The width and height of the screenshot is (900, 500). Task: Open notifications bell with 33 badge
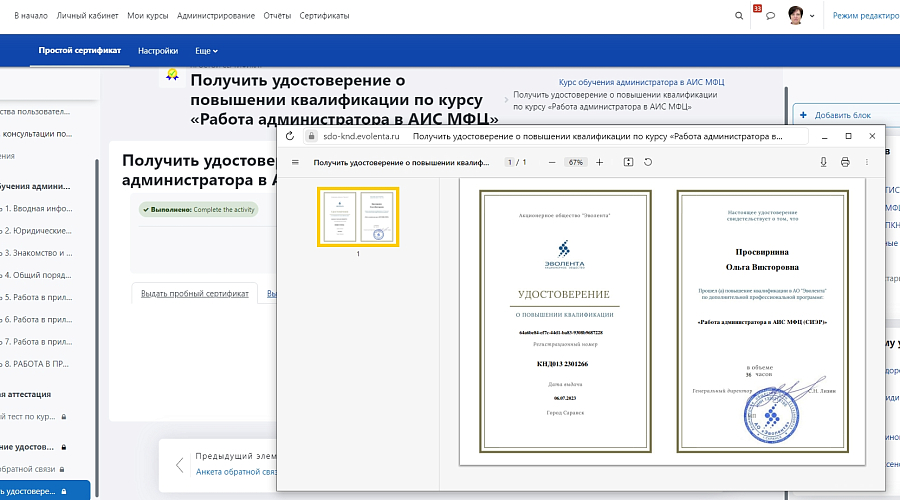757,9
